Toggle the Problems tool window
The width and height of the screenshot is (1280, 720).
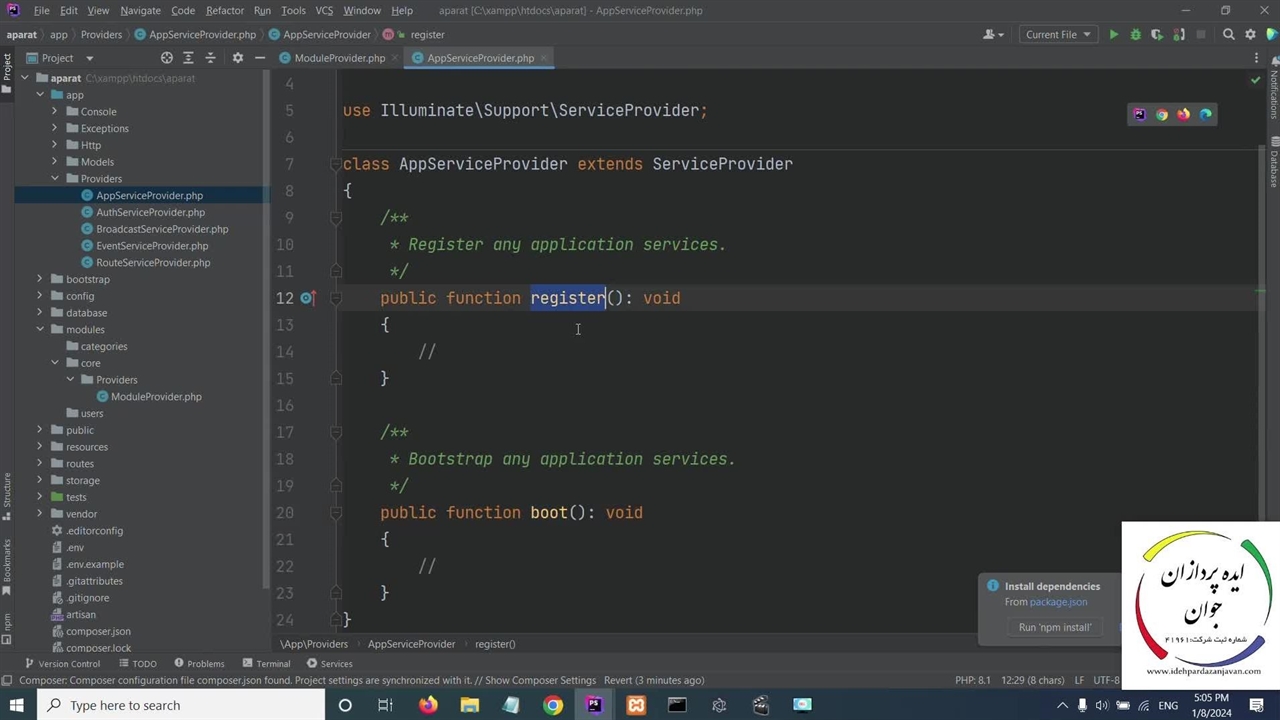(x=199, y=663)
